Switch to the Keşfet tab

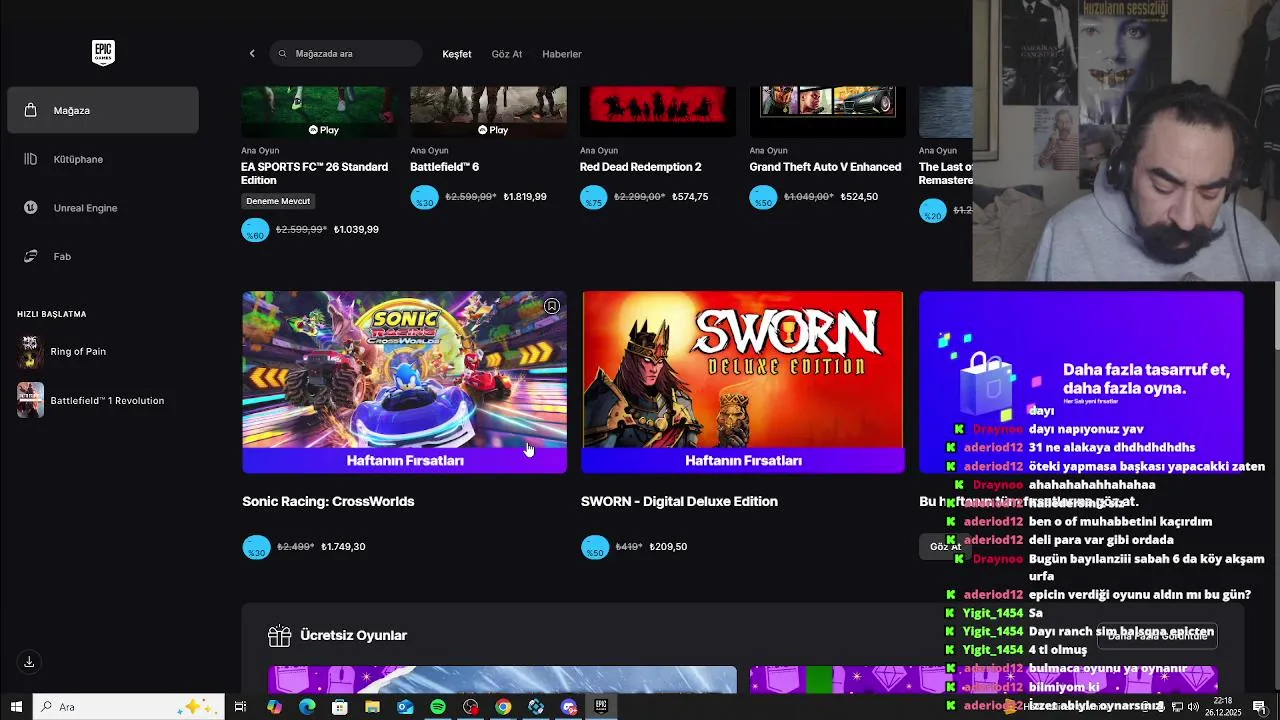457,54
